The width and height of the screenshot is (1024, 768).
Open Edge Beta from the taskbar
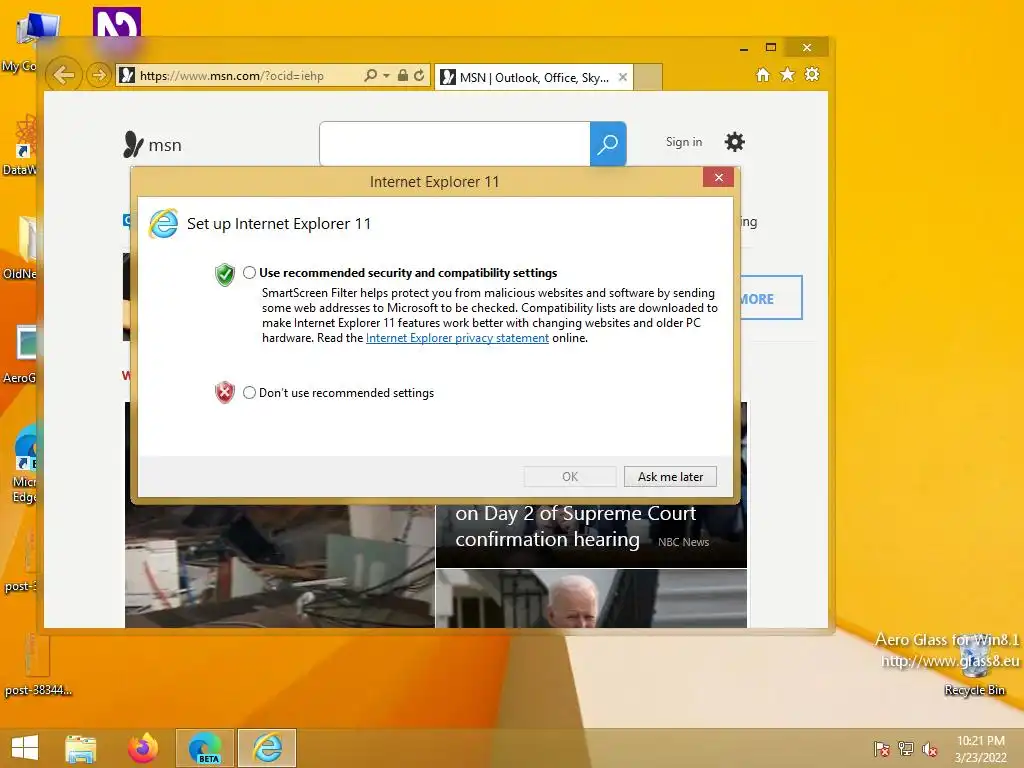205,748
